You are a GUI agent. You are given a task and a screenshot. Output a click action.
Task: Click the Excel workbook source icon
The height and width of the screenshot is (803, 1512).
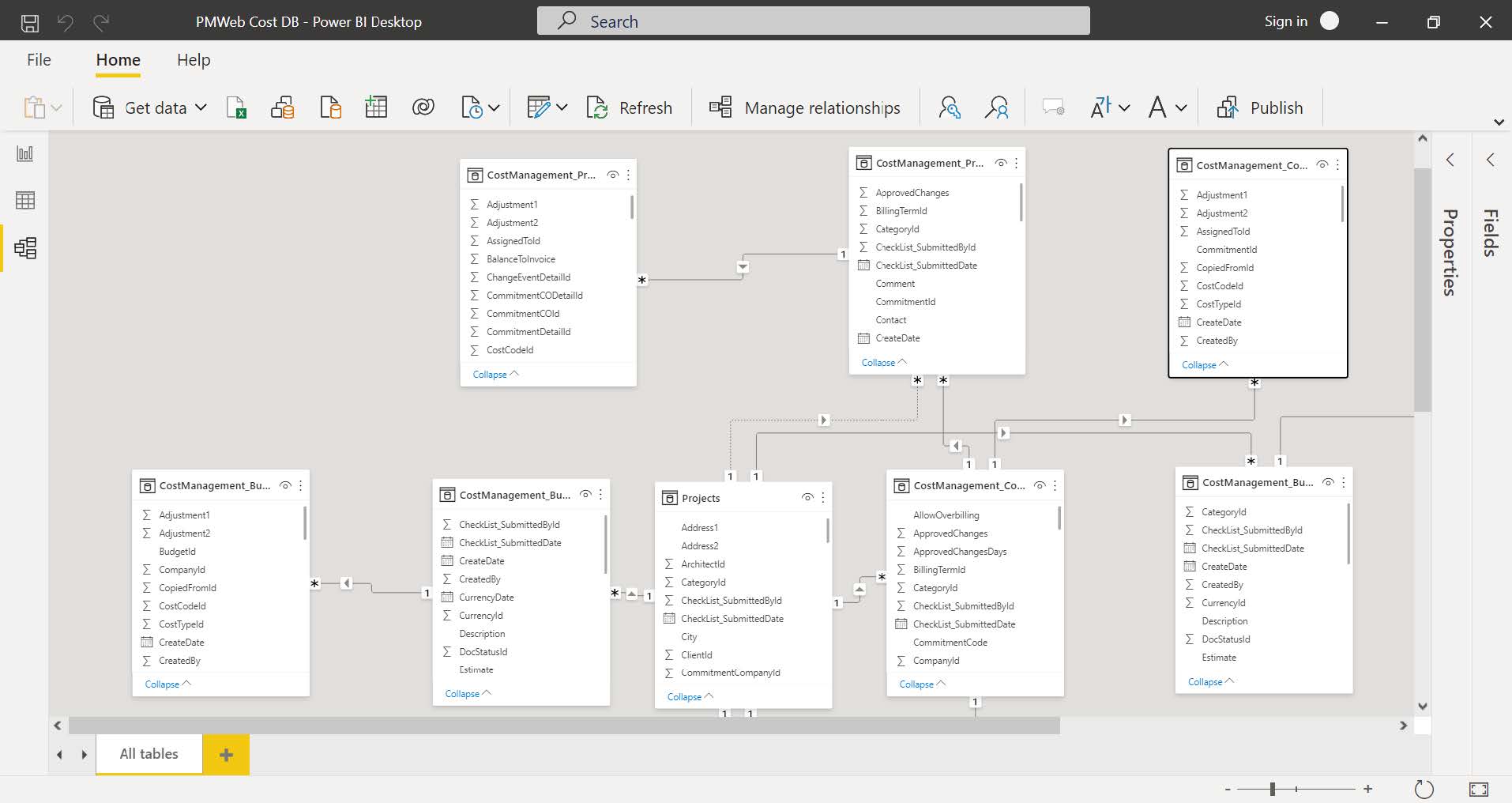[x=236, y=107]
